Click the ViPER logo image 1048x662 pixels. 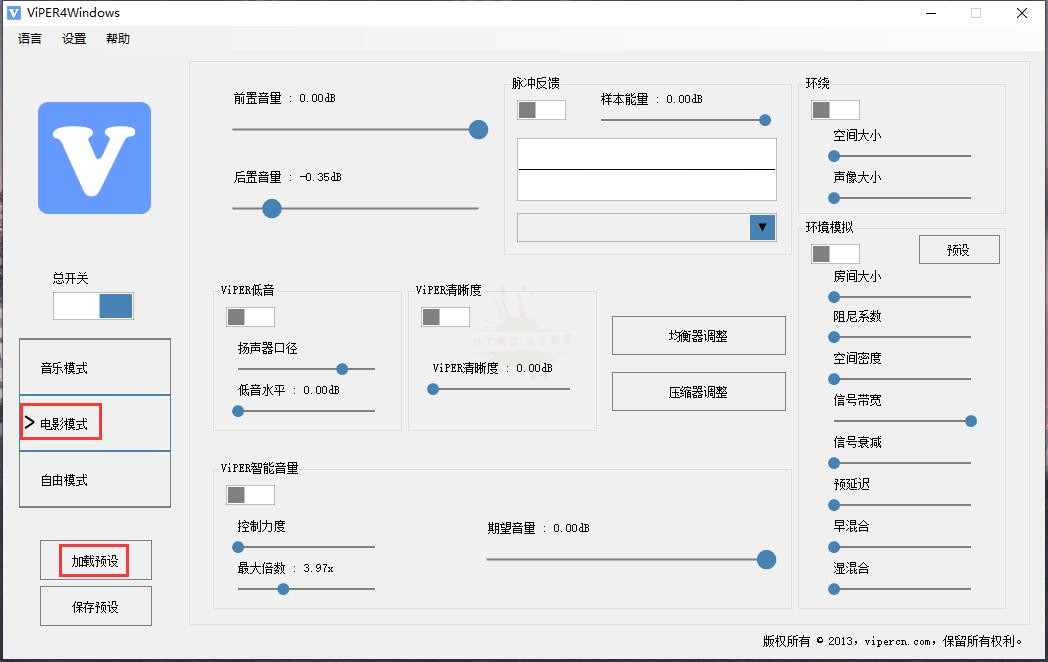pos(94,158)
